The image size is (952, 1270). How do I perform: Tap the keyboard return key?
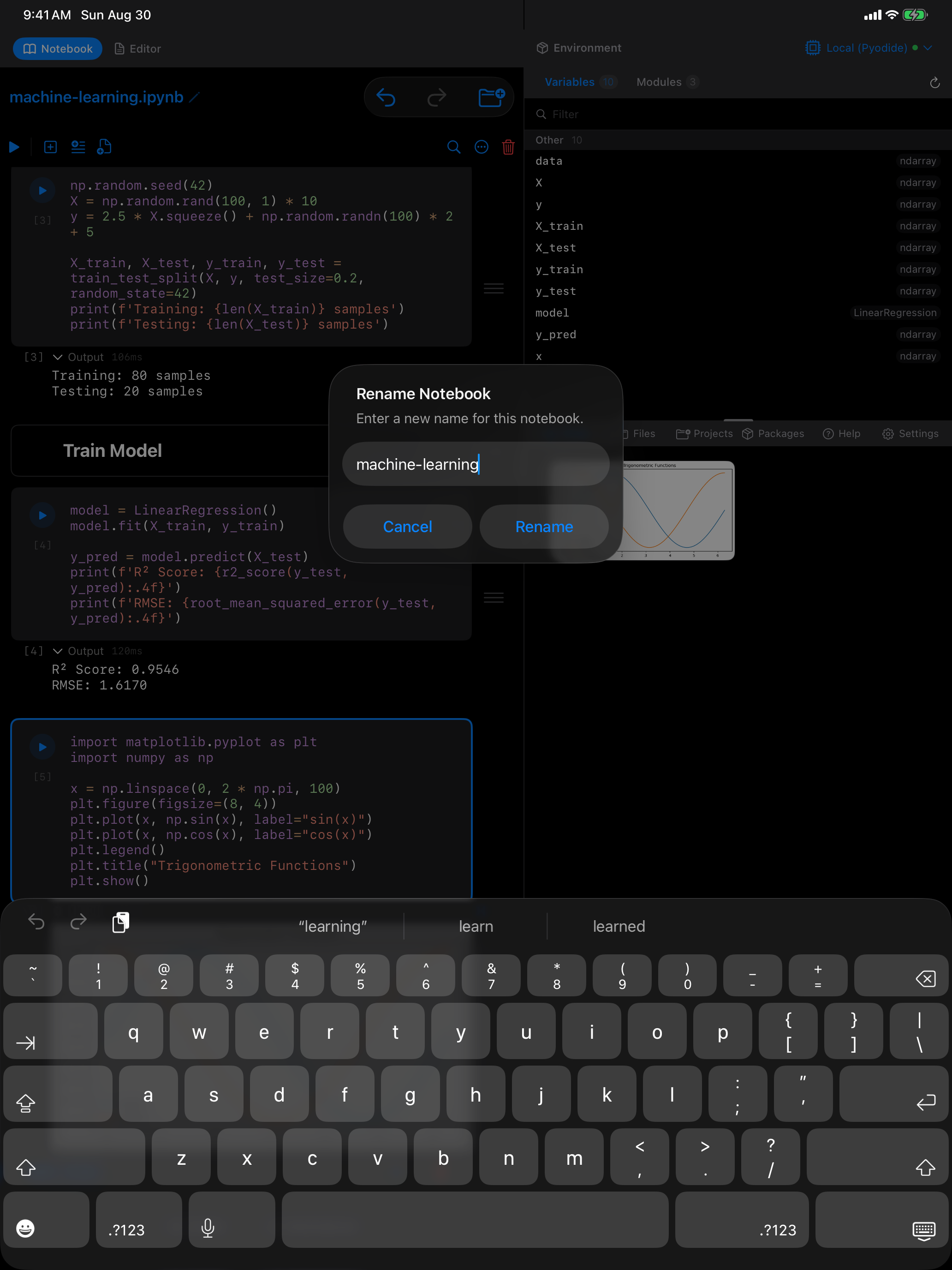(893, 1094)
